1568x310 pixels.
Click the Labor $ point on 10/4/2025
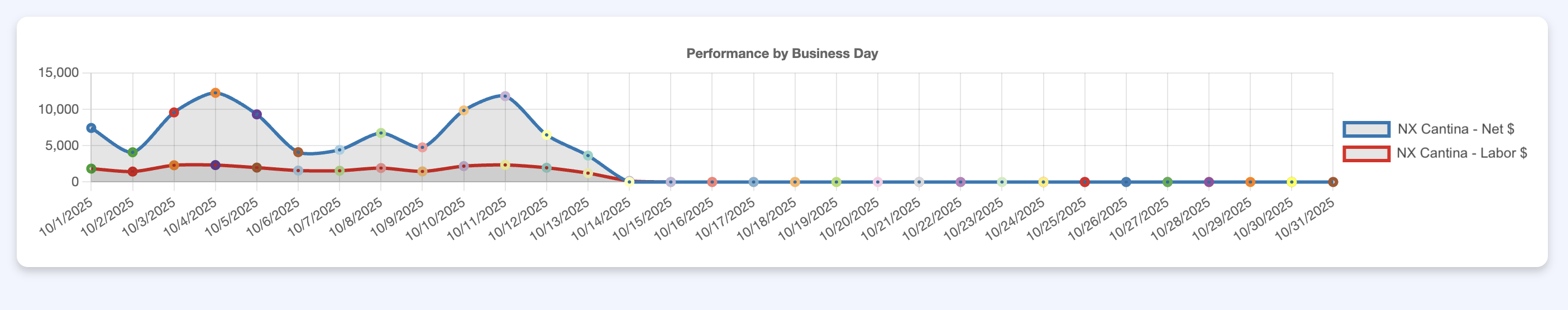coord(215,166)
